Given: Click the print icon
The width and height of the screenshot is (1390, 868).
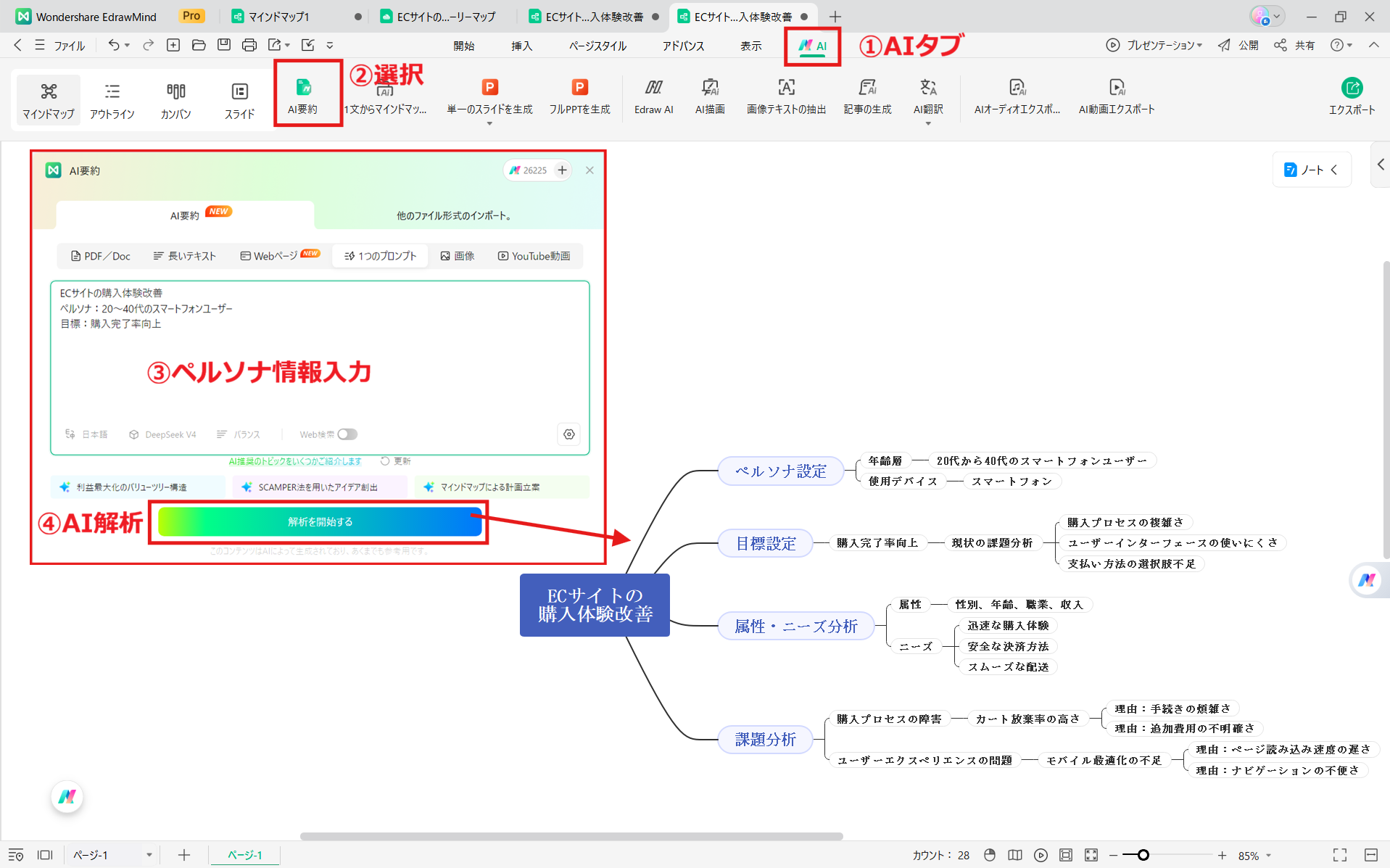Looking at the screenshot, I should click(249, 45).
